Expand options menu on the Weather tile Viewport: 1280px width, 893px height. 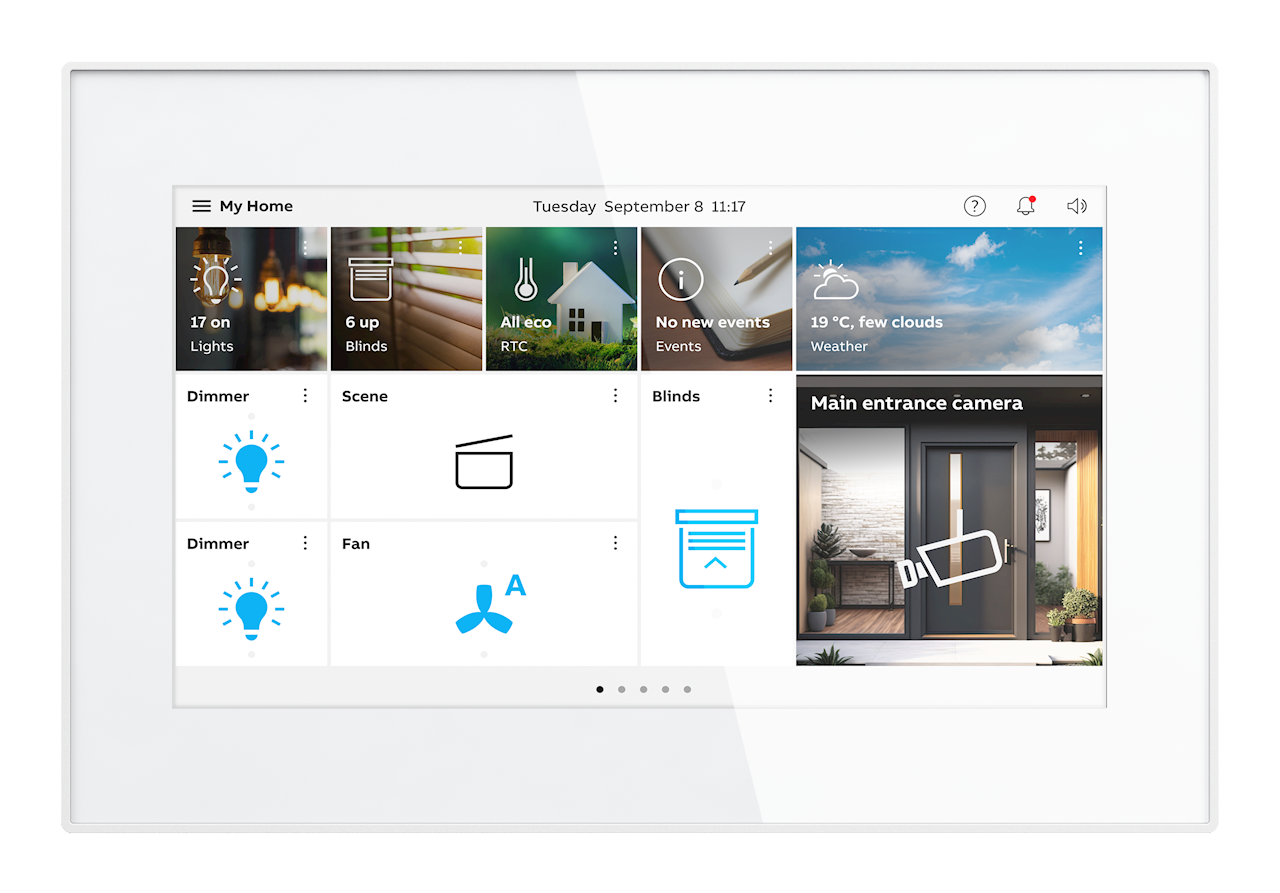pos(1081,248)
